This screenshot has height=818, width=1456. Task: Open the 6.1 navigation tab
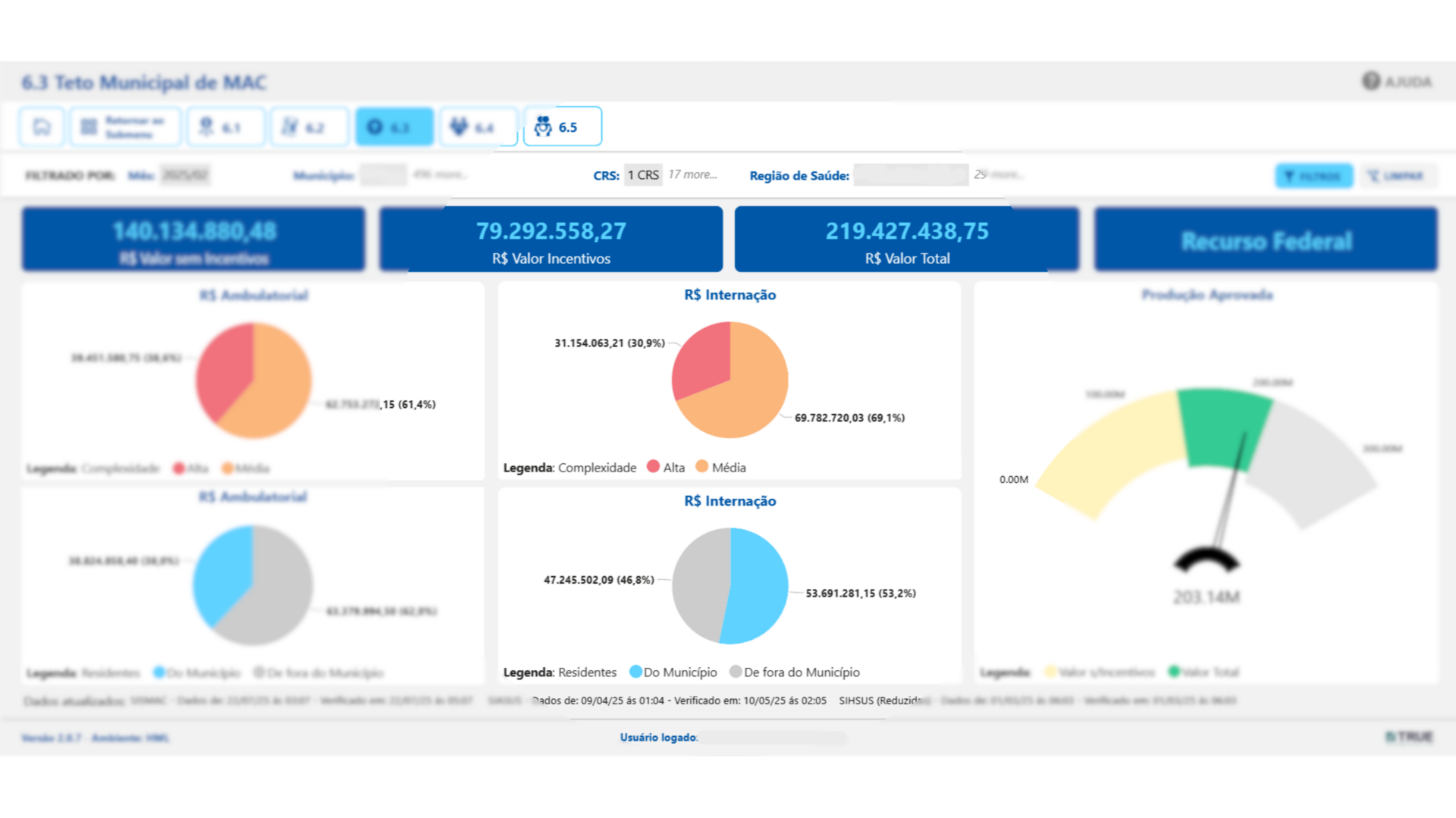click(226, 127)
